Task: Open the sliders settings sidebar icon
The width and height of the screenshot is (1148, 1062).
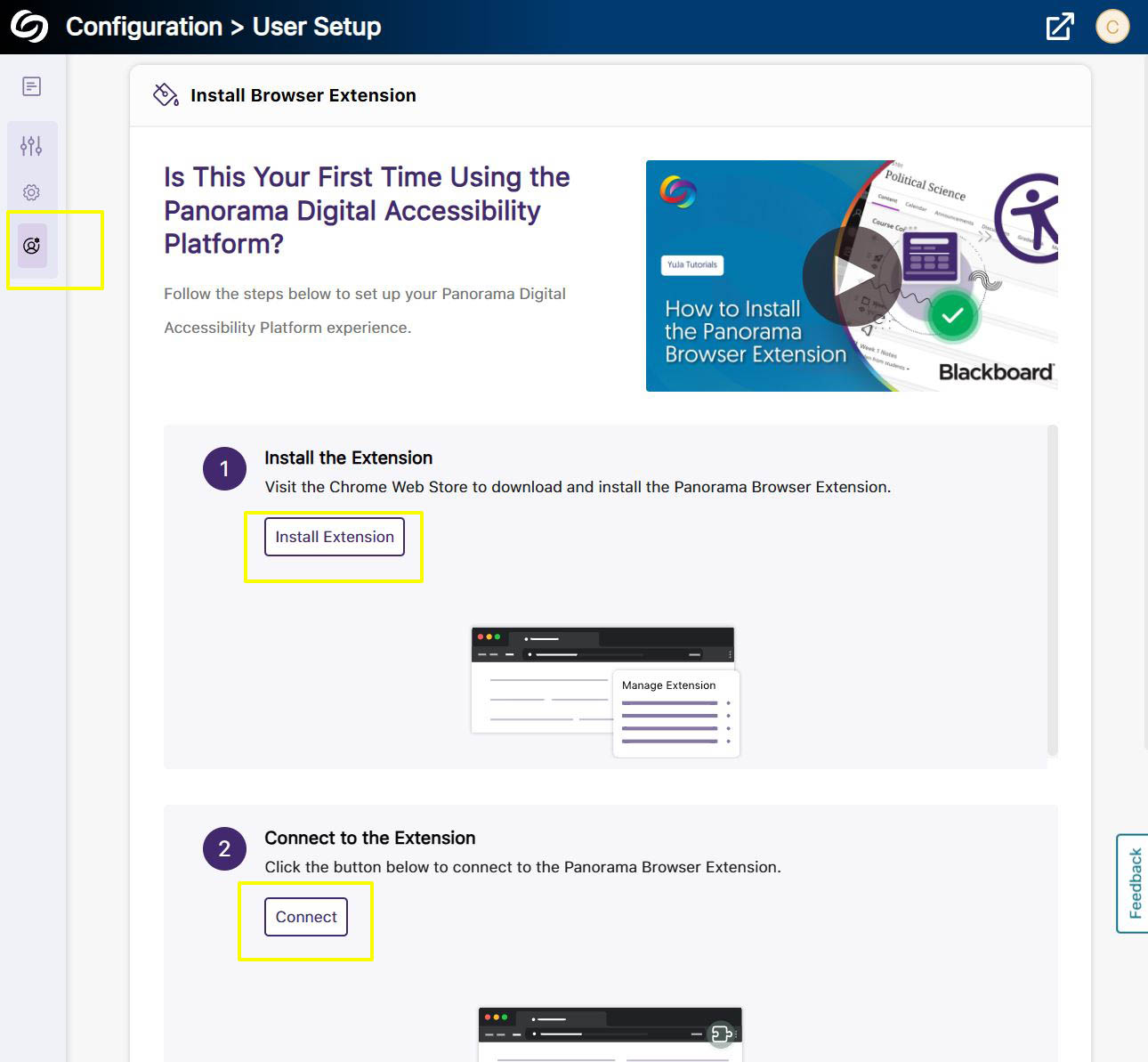Action: (32, 146)
